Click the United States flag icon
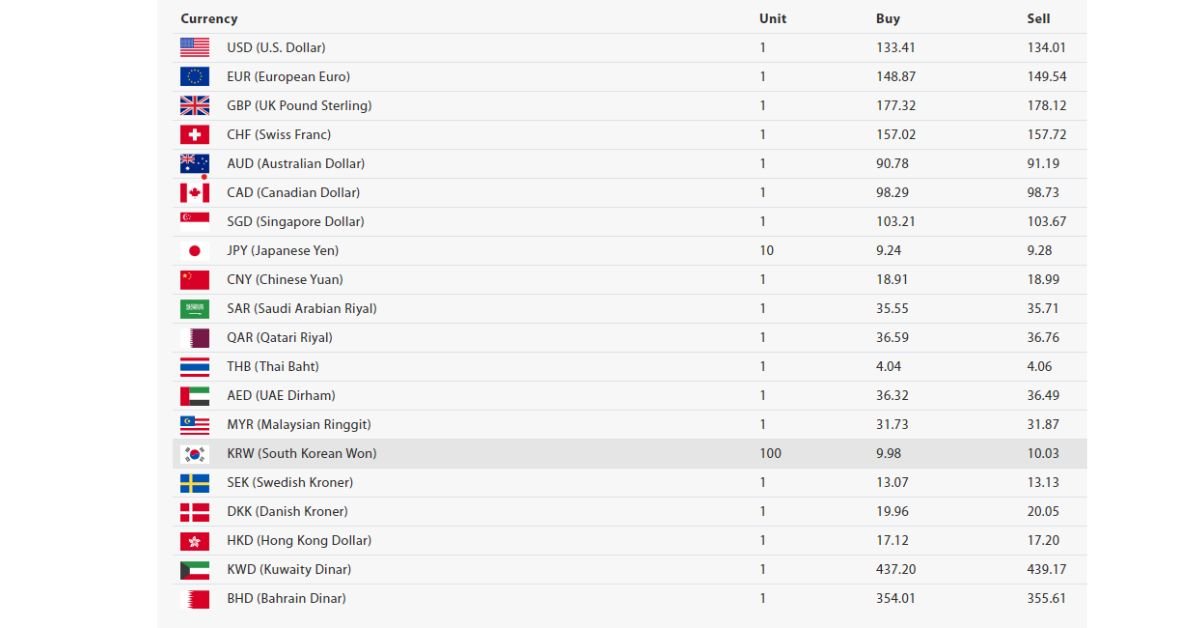Viewport: 1200px width, 628px height. click(195, 47)
